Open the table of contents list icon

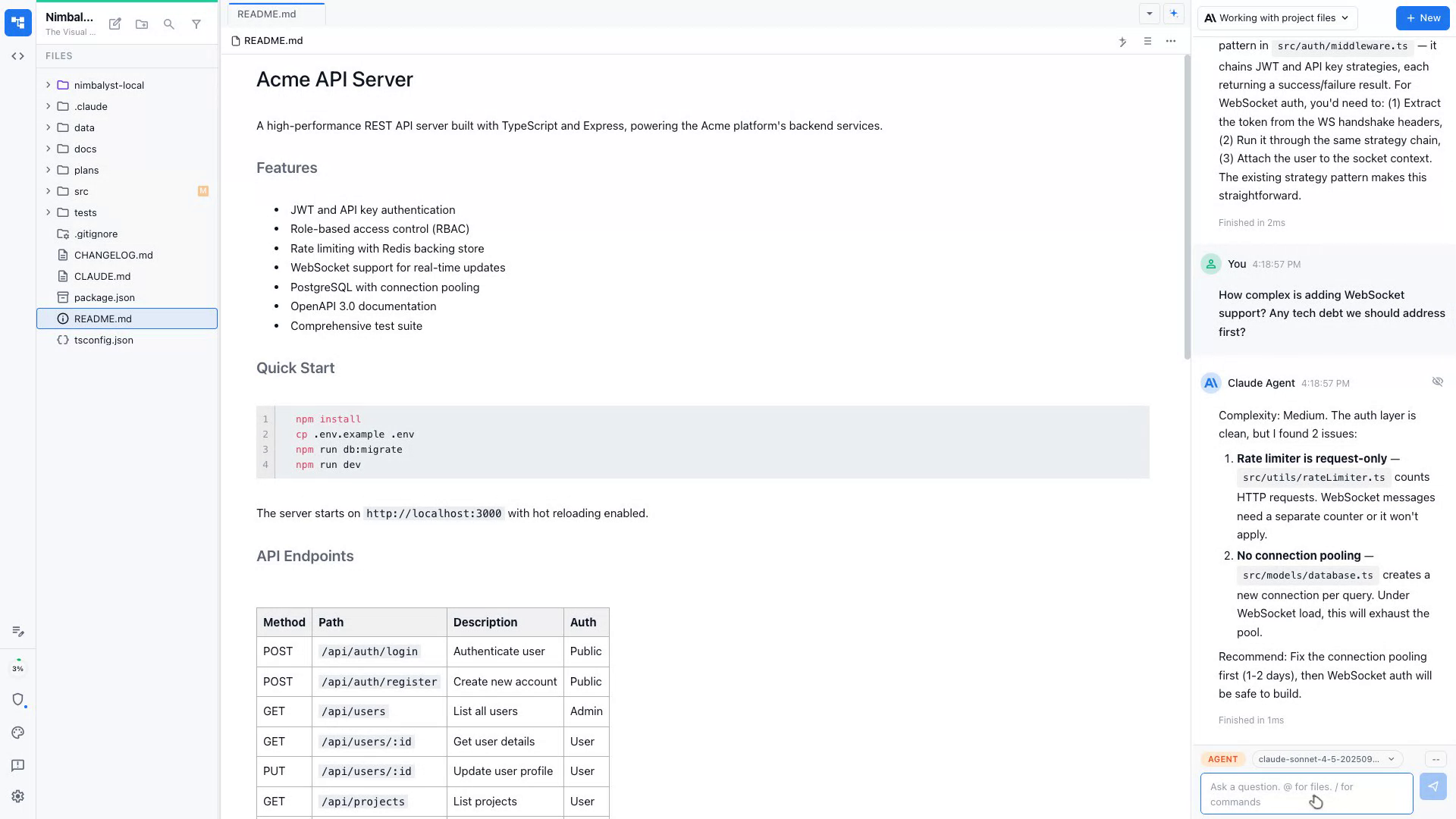pyautogui.click(x=1147, y=41)
